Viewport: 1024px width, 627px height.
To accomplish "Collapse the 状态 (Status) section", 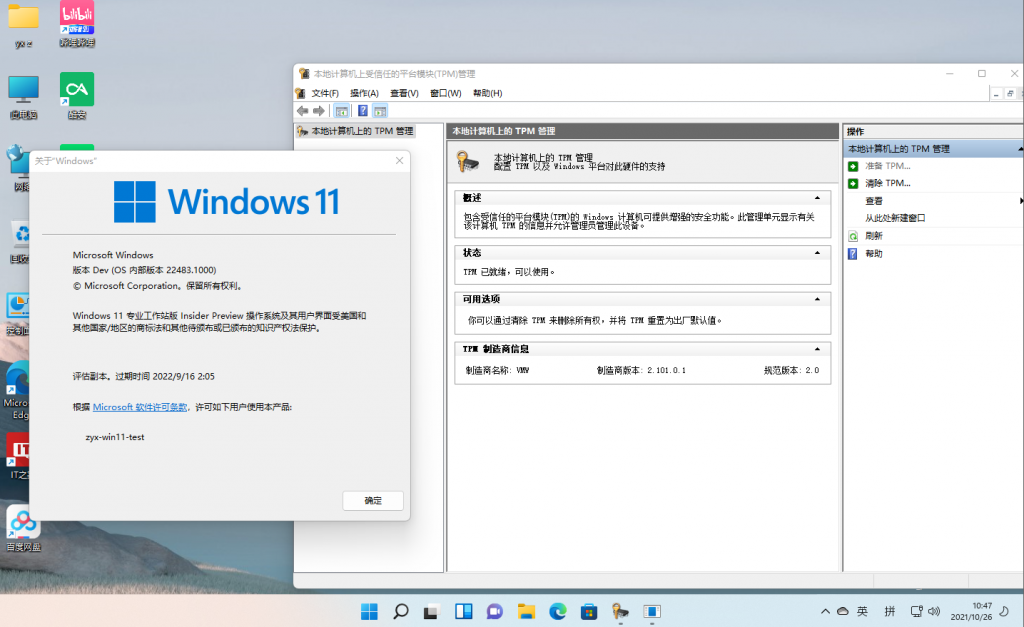I will tap(818, 252).
